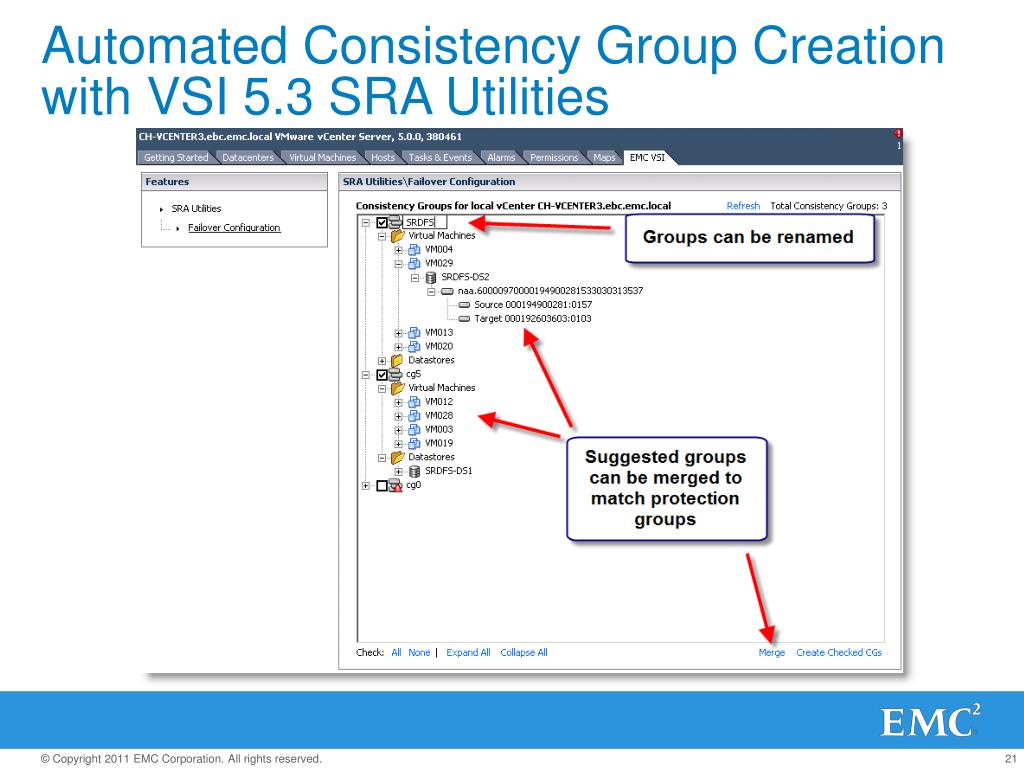The image size is (1024, 768).
Task: Click Virtual Machines folder icon under SRDFS
Action: (x=398, y=236)
